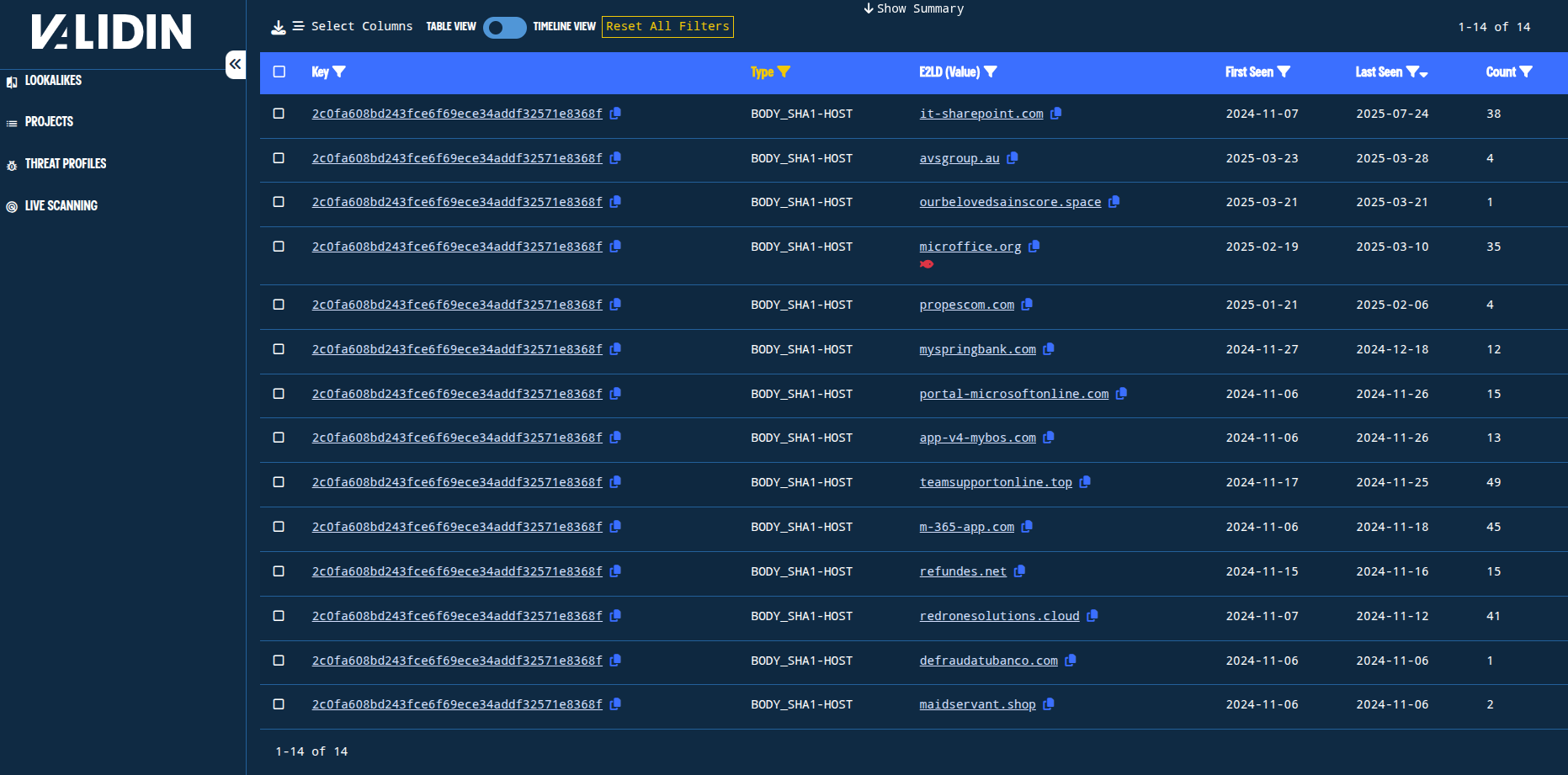The image size is (1568, 775).
Task: Copy the teamsupportonline.top domain
Action: (x=1085, y=482)
